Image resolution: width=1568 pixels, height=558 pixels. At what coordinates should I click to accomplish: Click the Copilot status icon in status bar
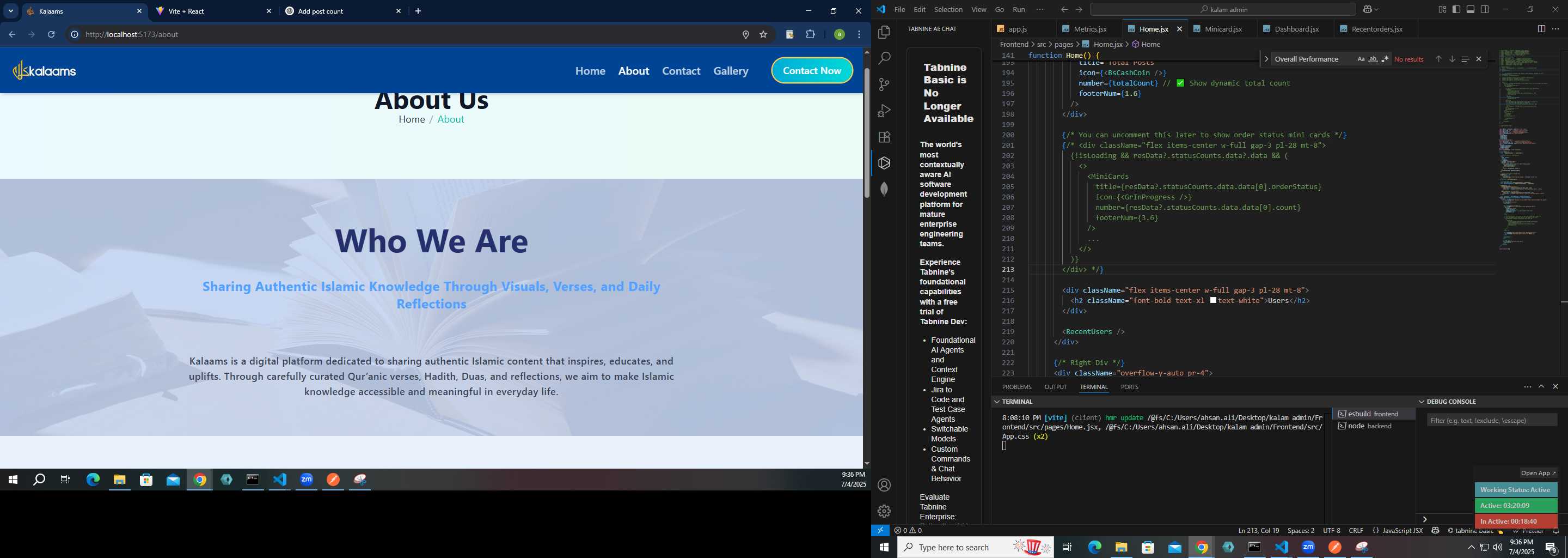1435,531
